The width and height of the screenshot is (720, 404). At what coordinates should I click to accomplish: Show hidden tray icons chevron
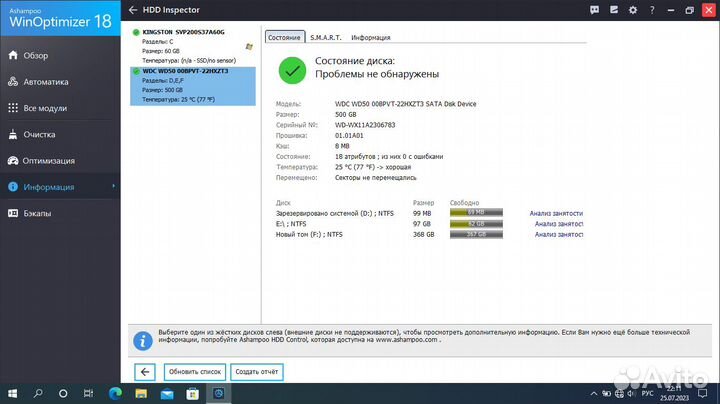tap(594, 393)
